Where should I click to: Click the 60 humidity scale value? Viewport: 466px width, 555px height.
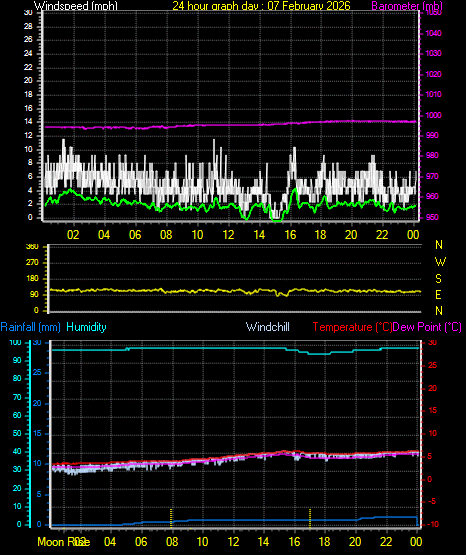[17, 416]
